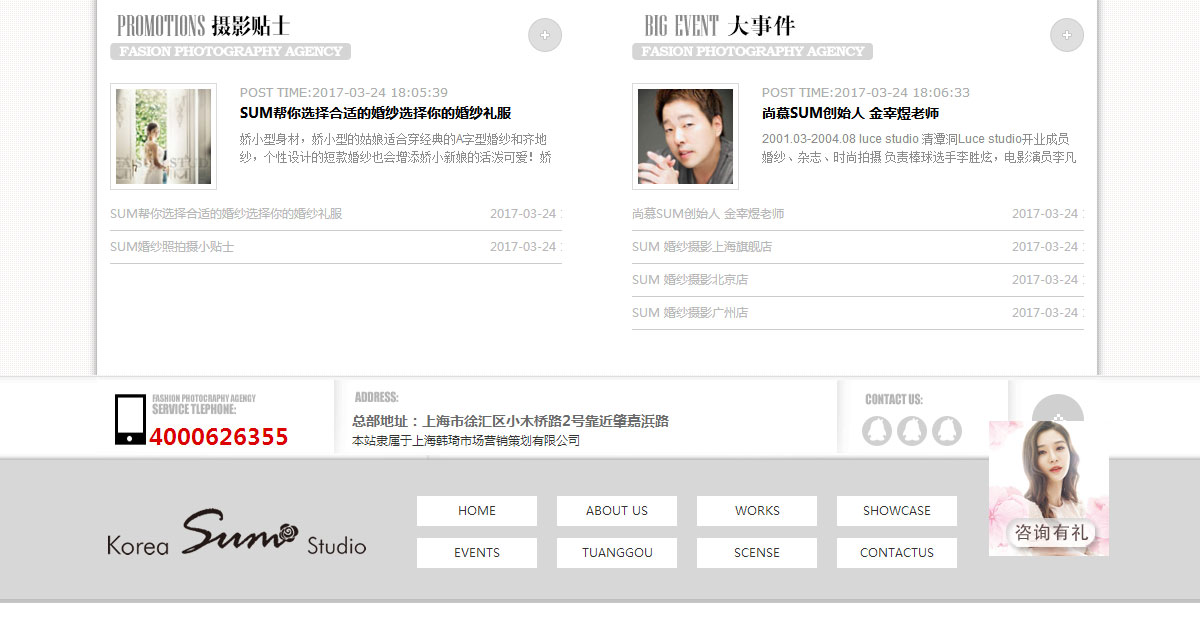Viewport: 1200px width, 633px height.
Task: Select SHOWCASE in footer navigation
Action: [897, 511]
